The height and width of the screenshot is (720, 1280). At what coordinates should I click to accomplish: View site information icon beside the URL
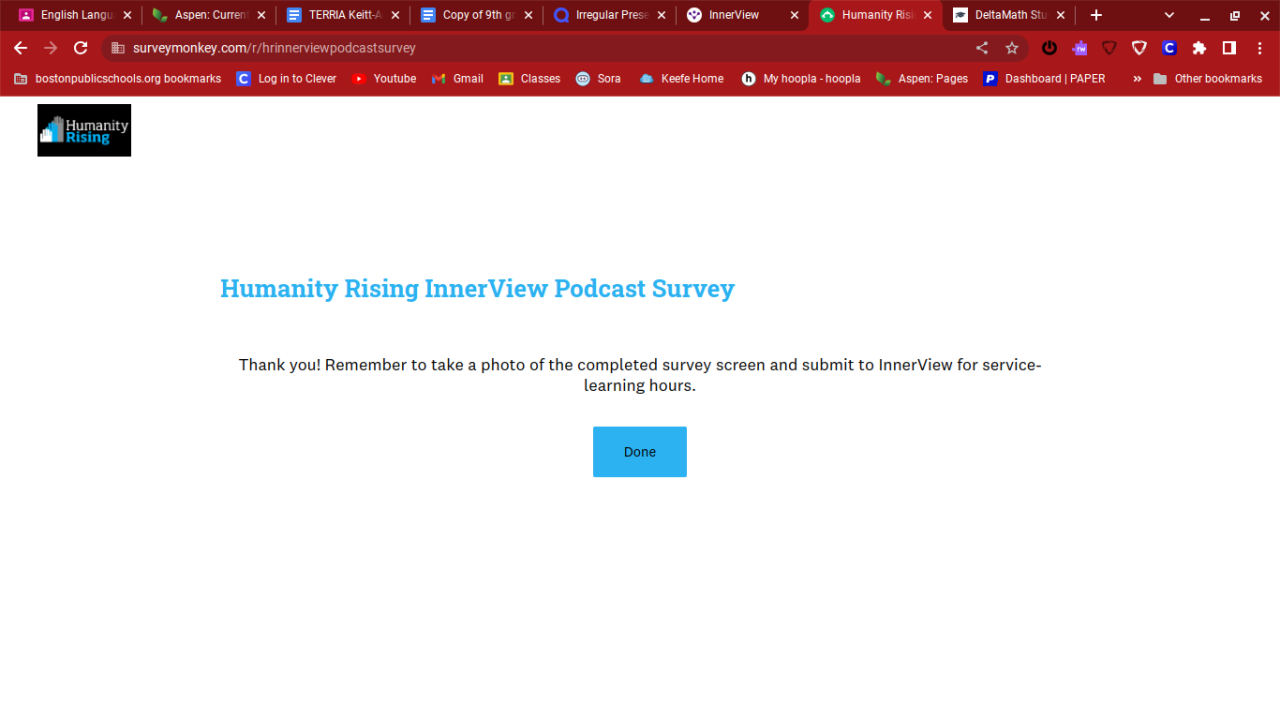click(x=117, y=48)
